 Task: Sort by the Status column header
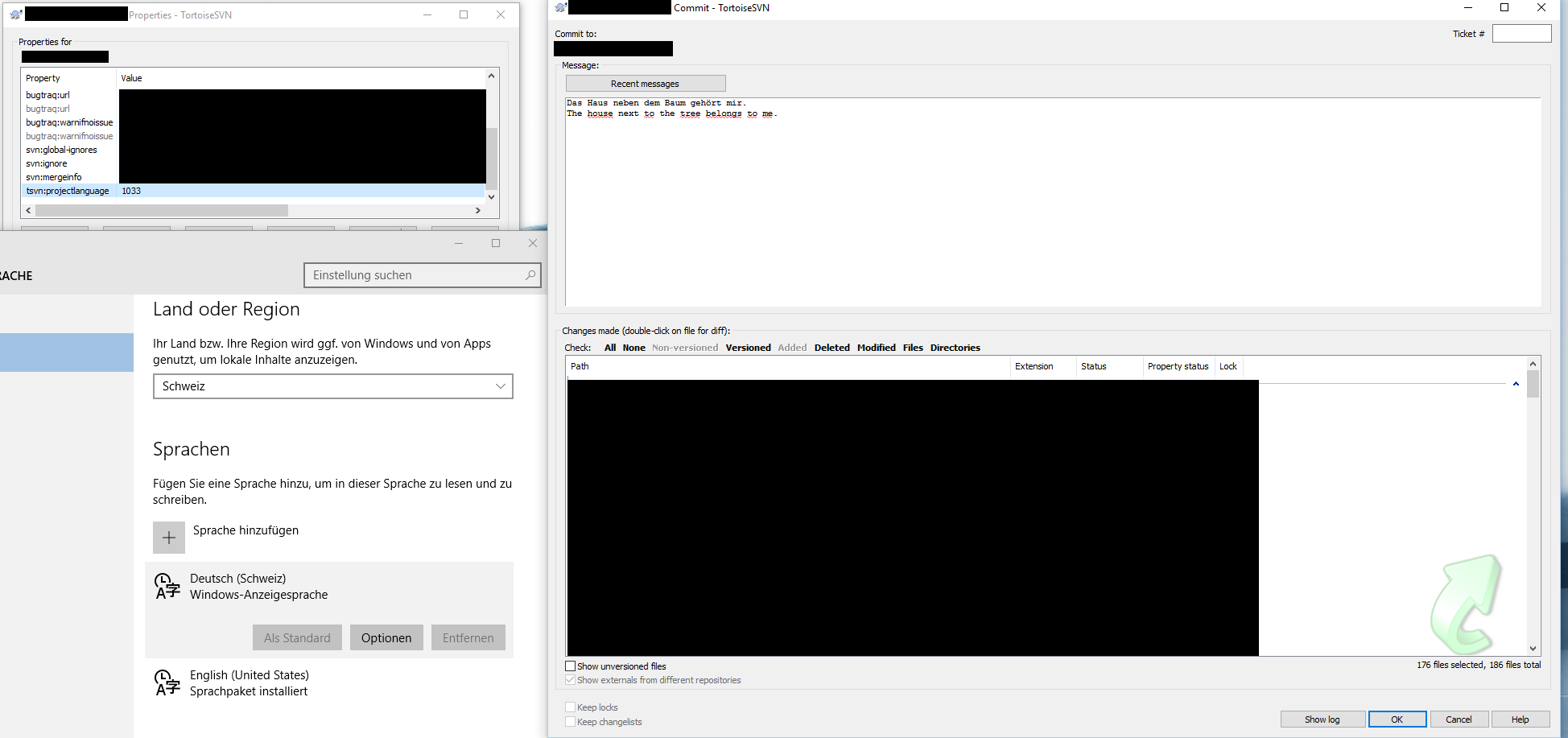(1109, 366)
